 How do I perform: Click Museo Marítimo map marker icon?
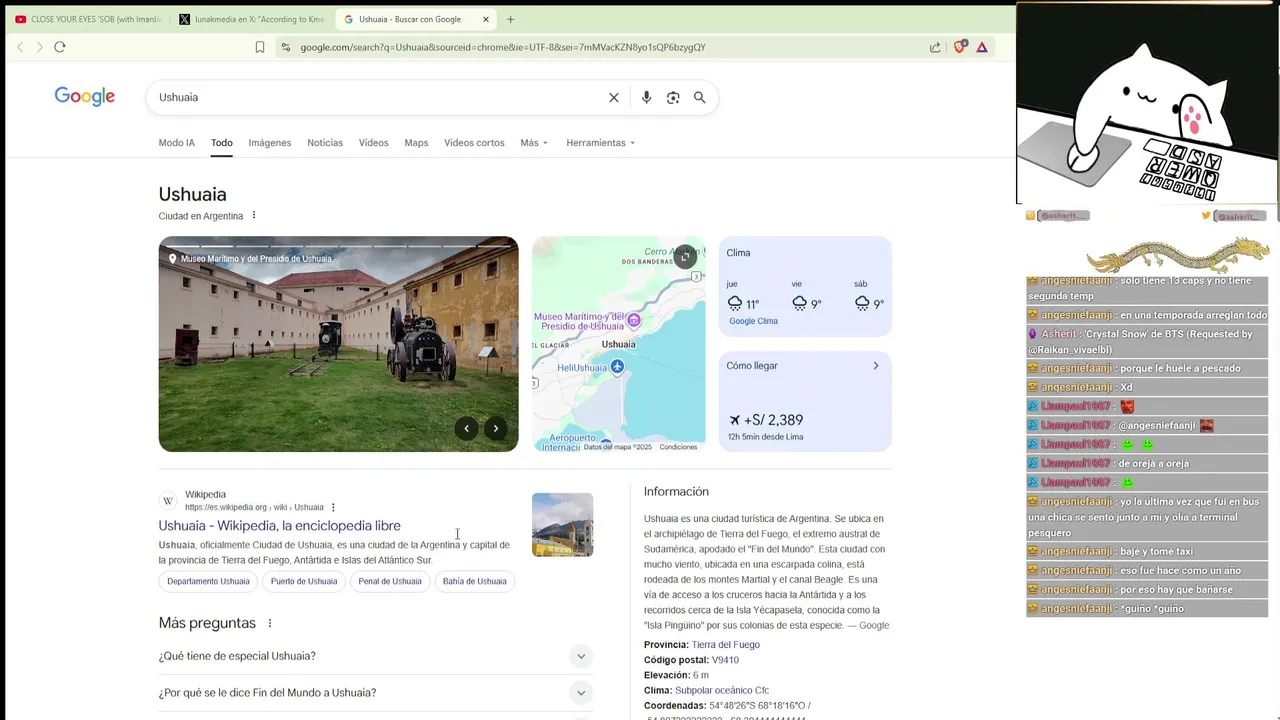pos(633,320)
